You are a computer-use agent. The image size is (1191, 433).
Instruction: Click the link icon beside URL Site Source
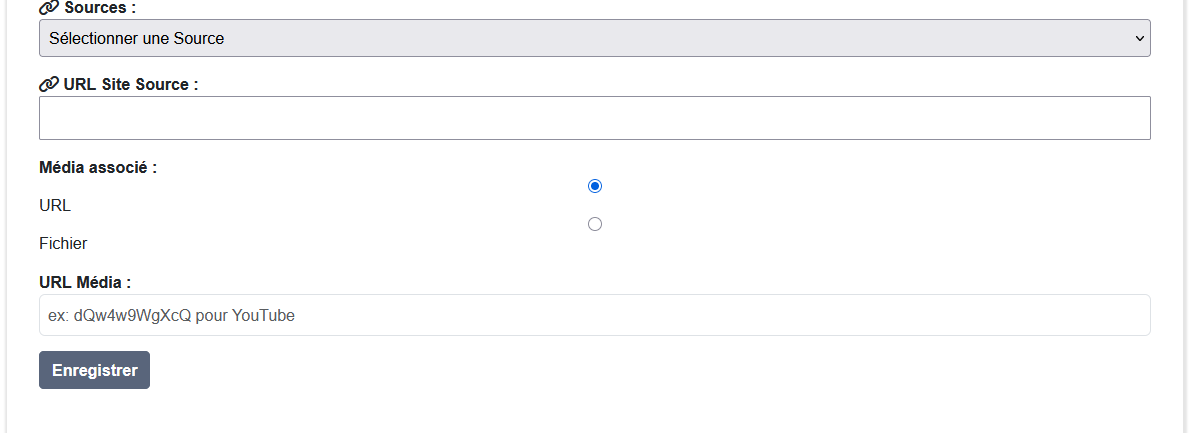48,85
